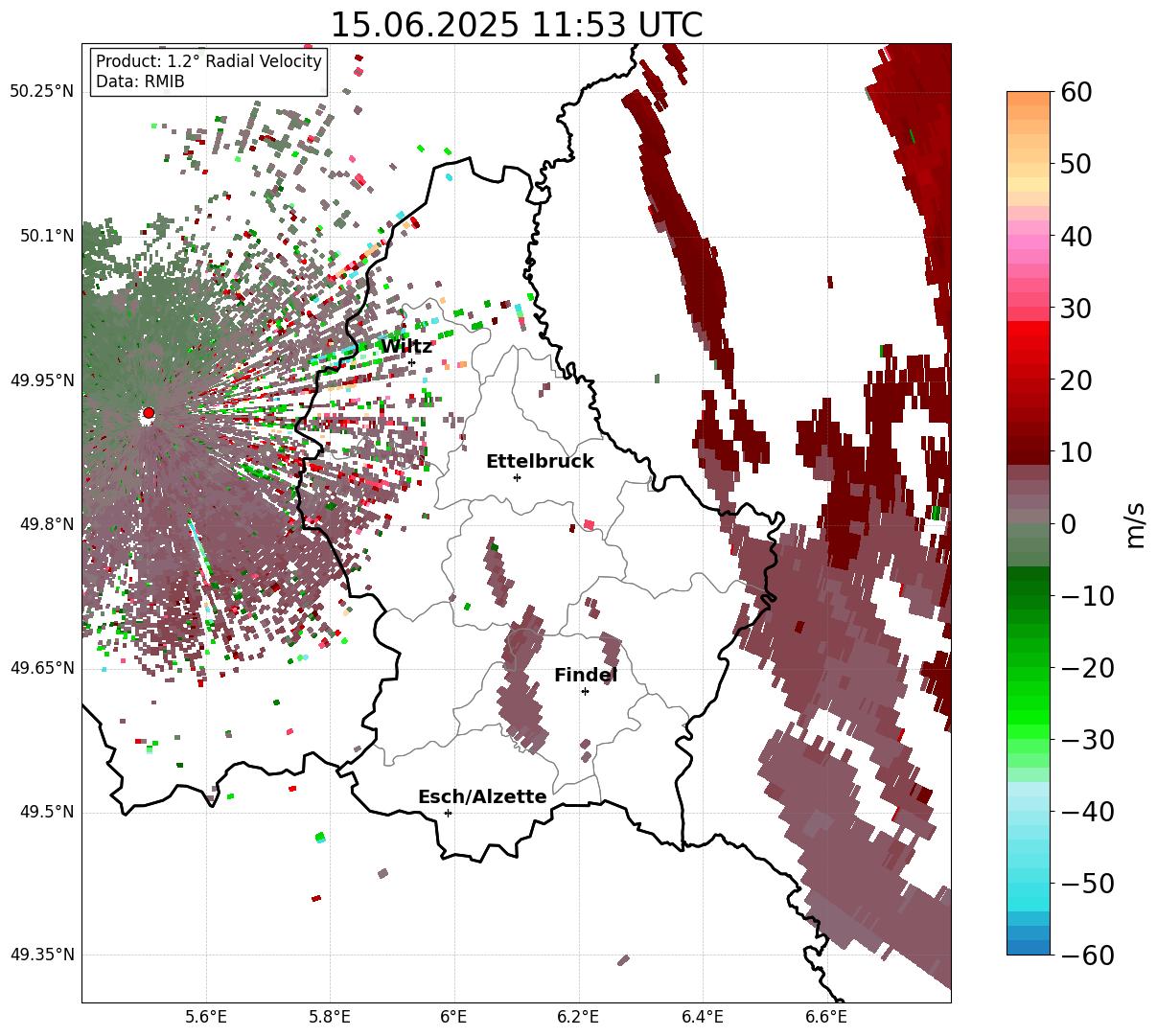Click the m/s colorbar unit label

[x=1136, y=523]
